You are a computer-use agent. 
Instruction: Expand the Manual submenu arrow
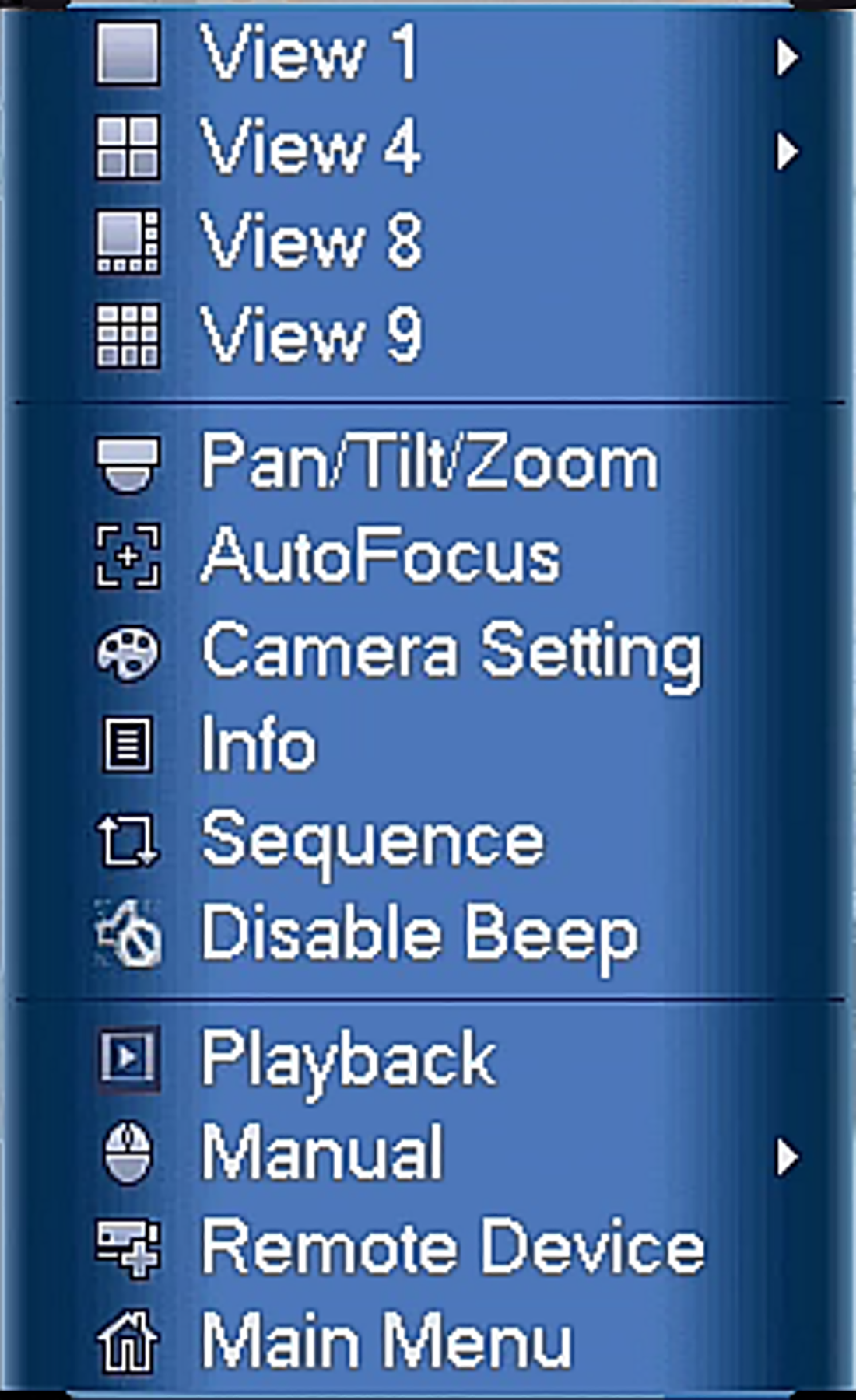pyautogui.click(x=788, y=1157)
